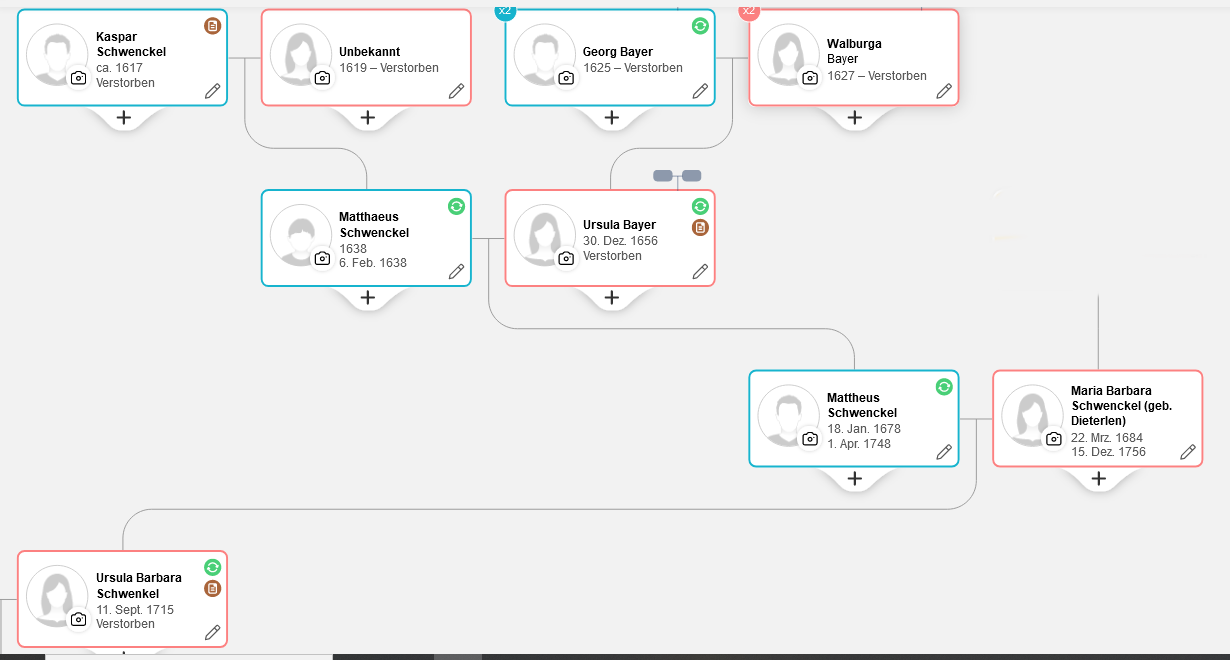Edit Walburga Bayer using pencil icon
Image resolution: width=1230 pixels, height=660 pixels.
943,91
